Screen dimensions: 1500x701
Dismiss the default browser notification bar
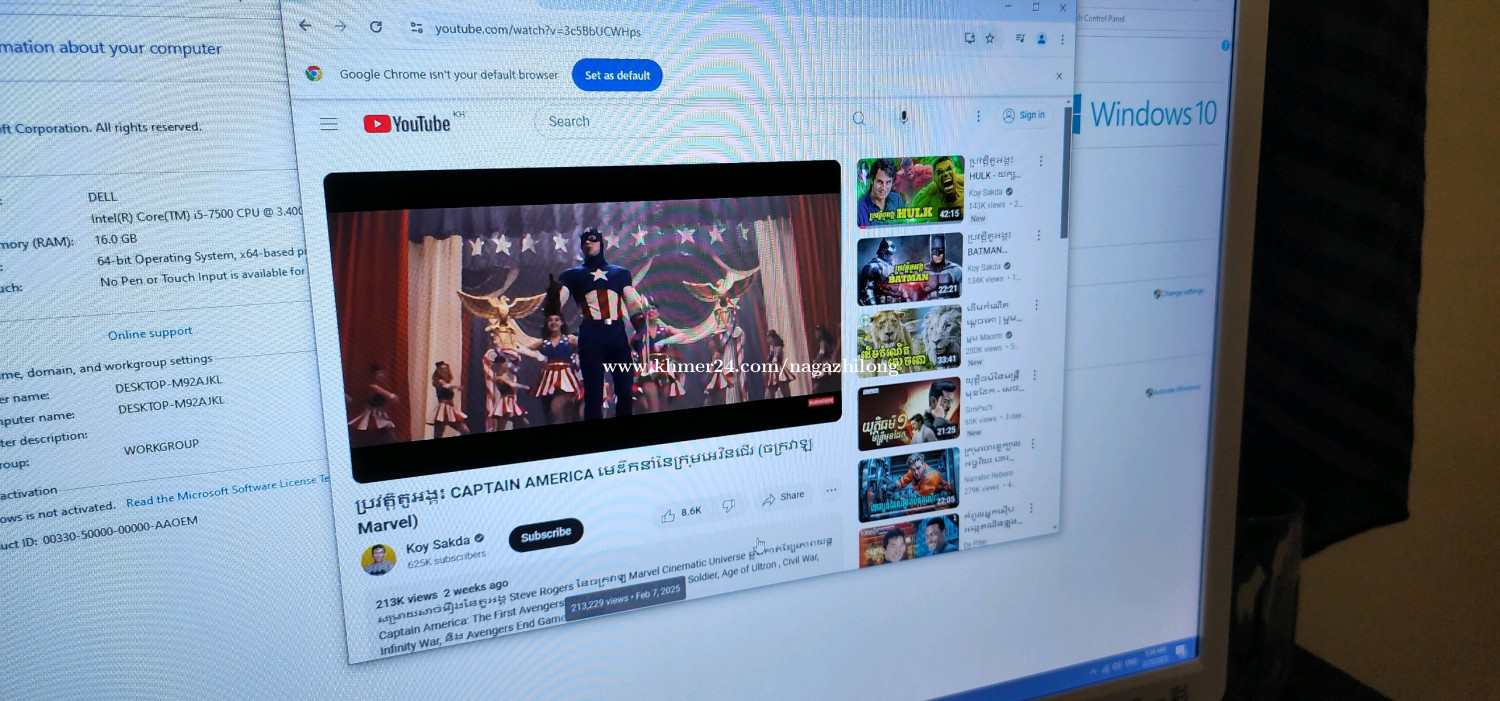tap(1059, 76)
